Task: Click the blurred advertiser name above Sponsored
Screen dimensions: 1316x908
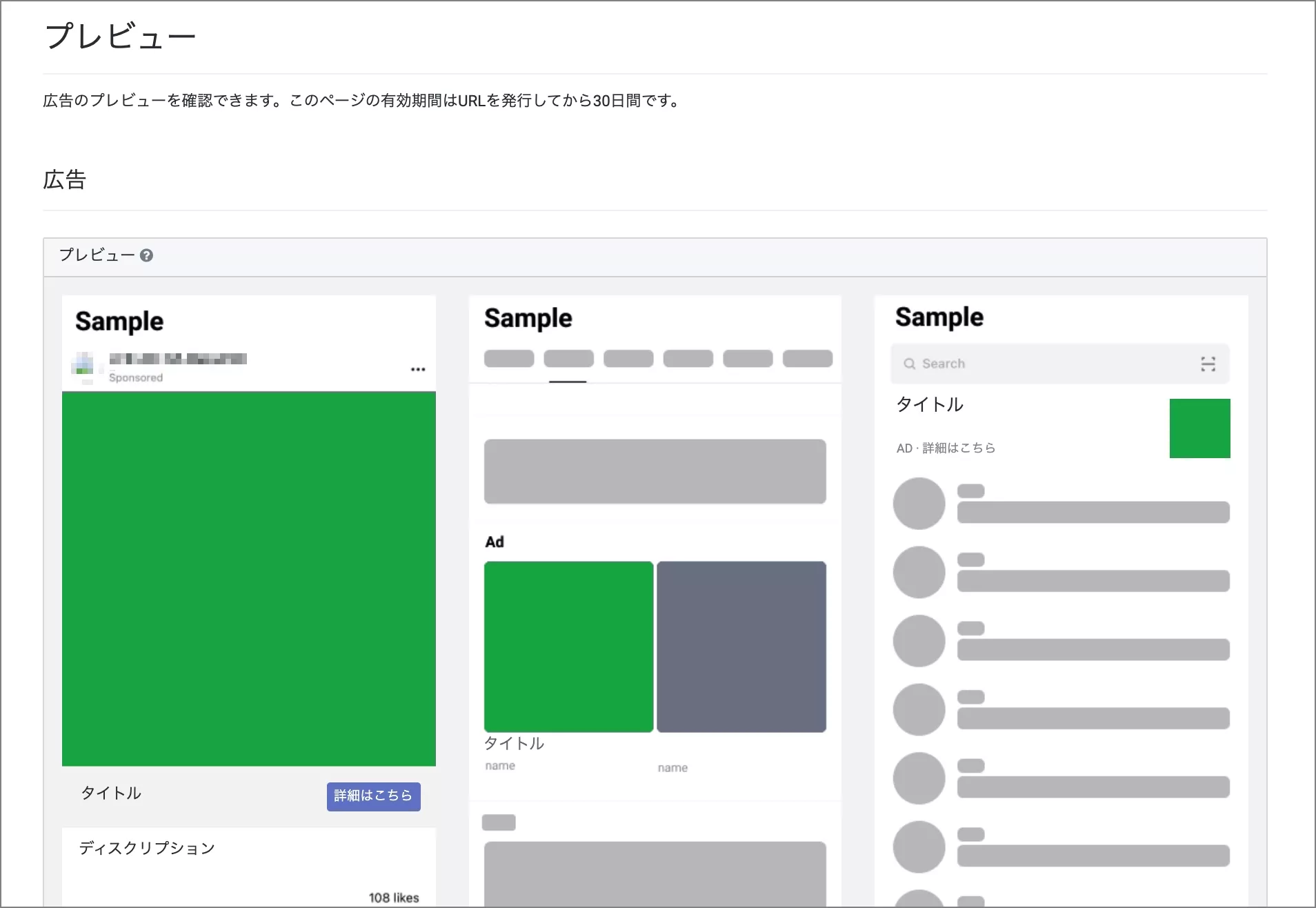Action: point(178,359)
